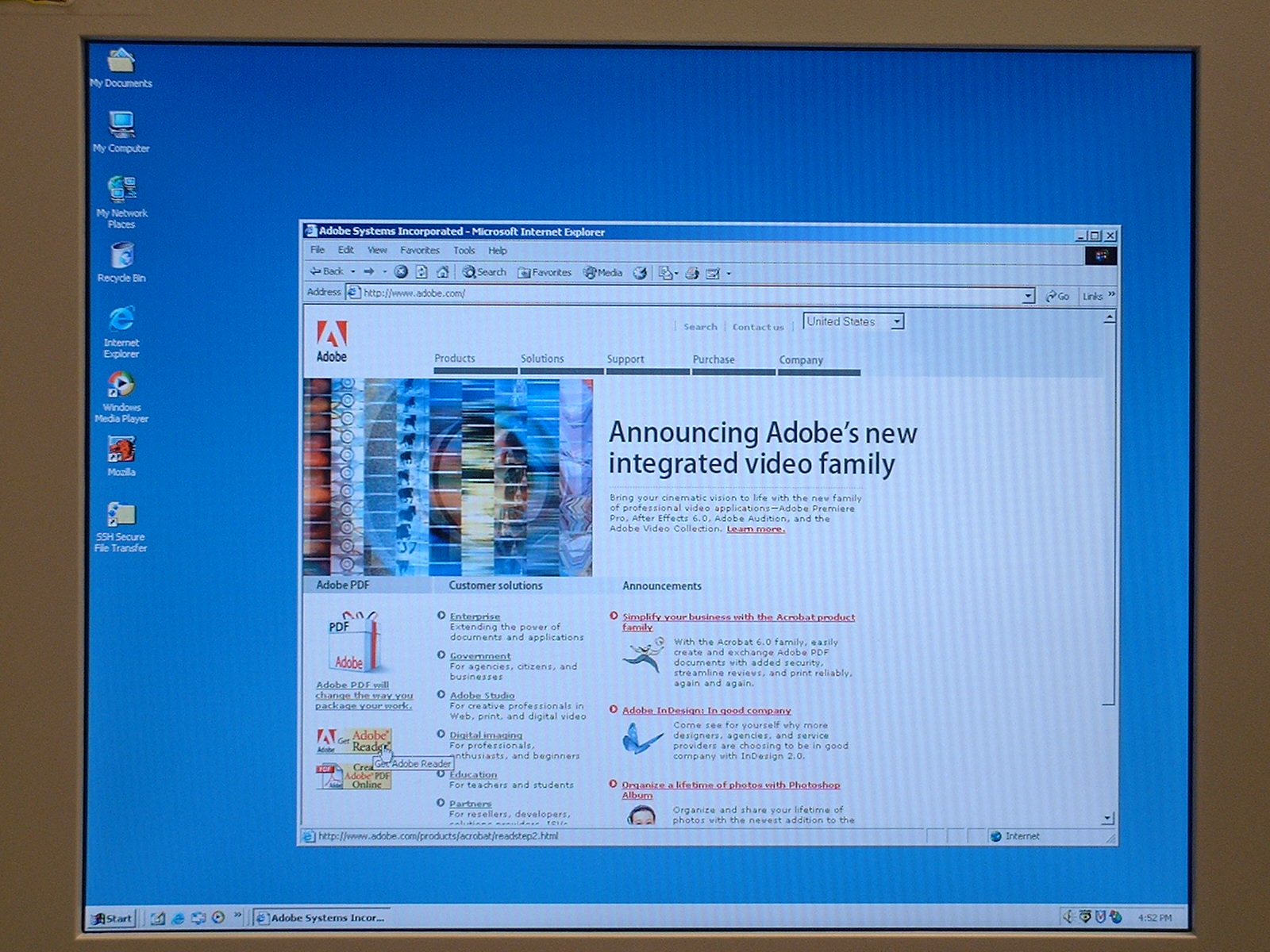Open Recycle Bin on the desktop

(121, 262)
